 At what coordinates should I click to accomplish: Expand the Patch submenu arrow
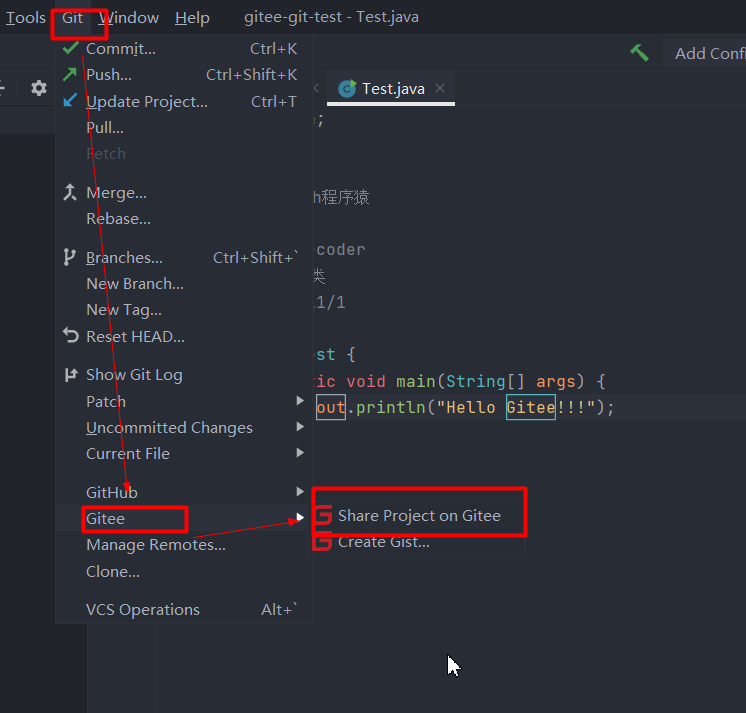pyautogui.click(x=300, y=401)
